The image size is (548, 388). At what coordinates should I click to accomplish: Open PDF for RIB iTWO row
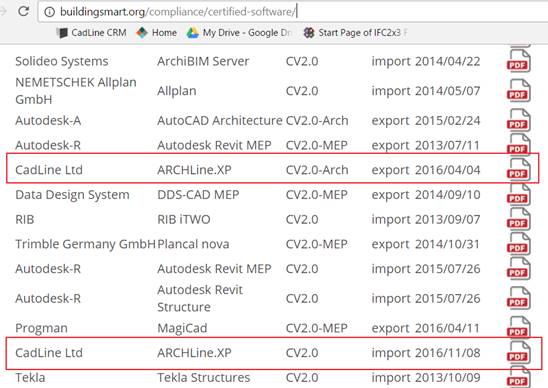[x=518, y=219]
